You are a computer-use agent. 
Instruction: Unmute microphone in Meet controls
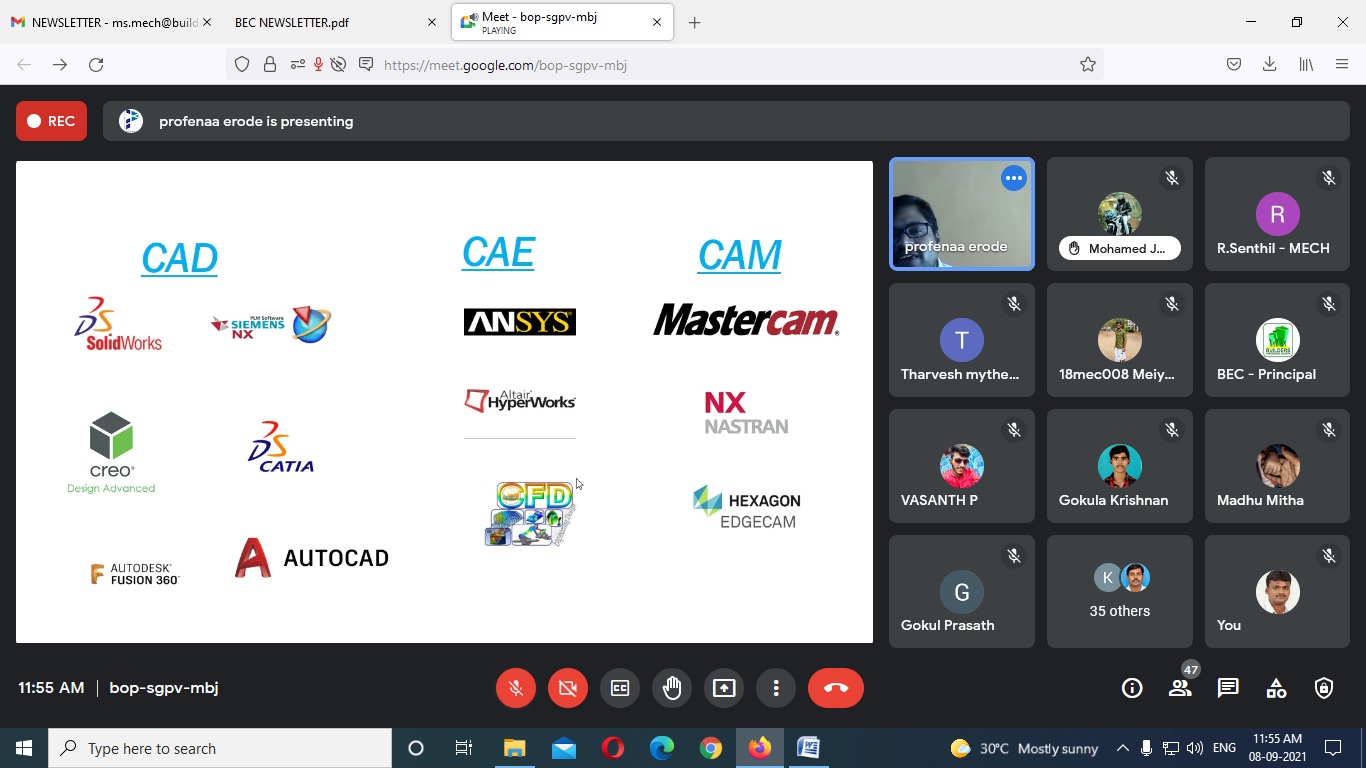pyautogui.click(x=516, y=688)
